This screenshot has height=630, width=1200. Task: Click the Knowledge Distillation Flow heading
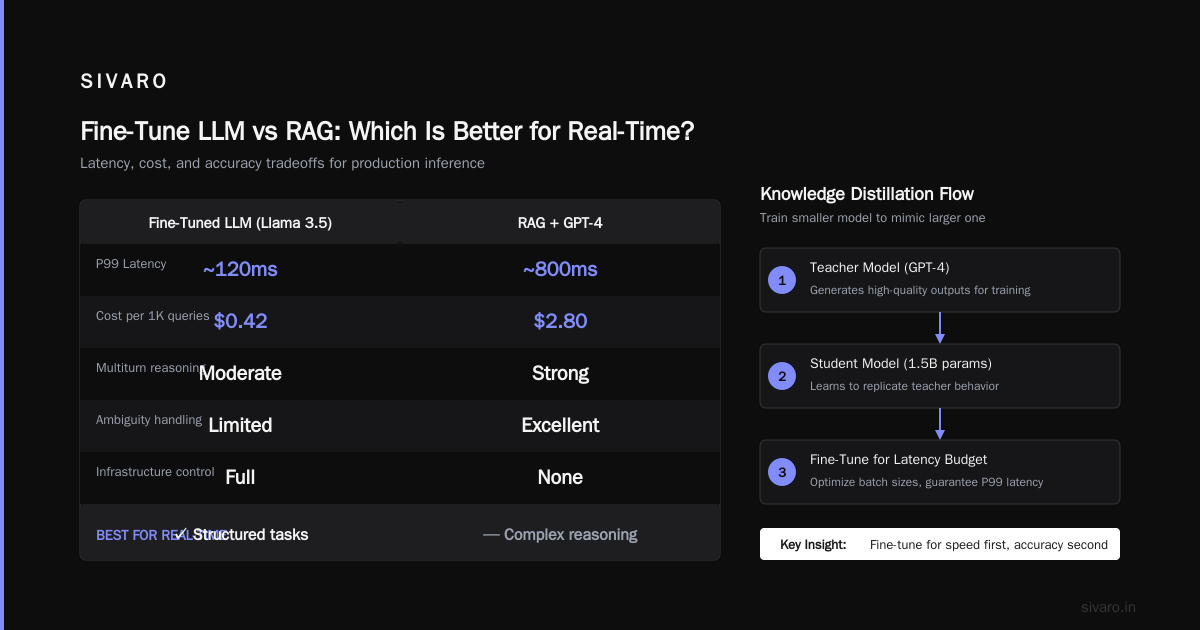click(x=867, y=194)
